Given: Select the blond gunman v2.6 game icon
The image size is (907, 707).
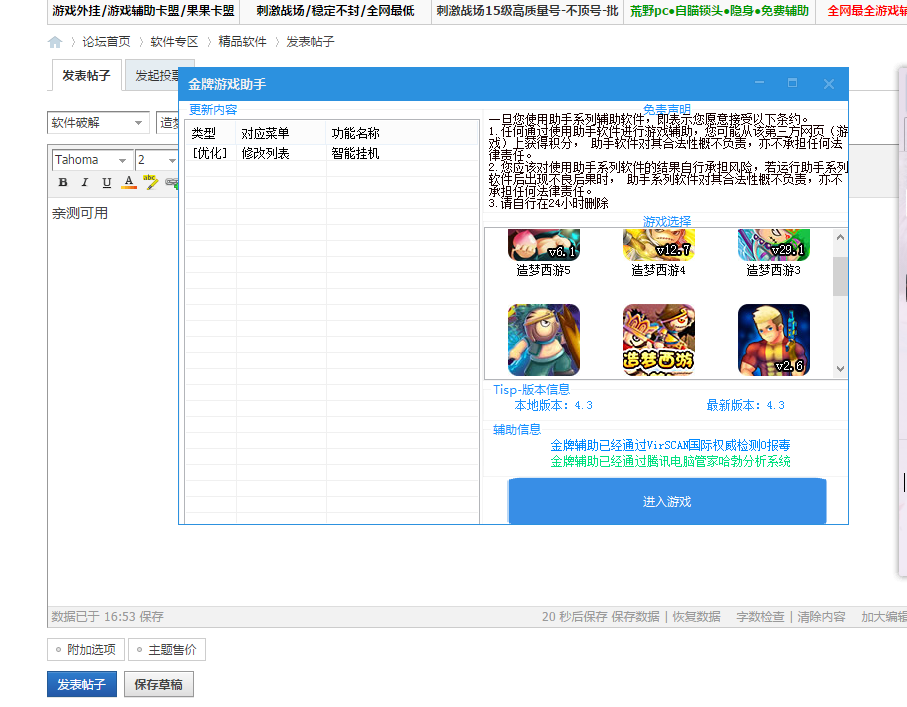Looking at the screenshot, I should [x=773, y=340].
